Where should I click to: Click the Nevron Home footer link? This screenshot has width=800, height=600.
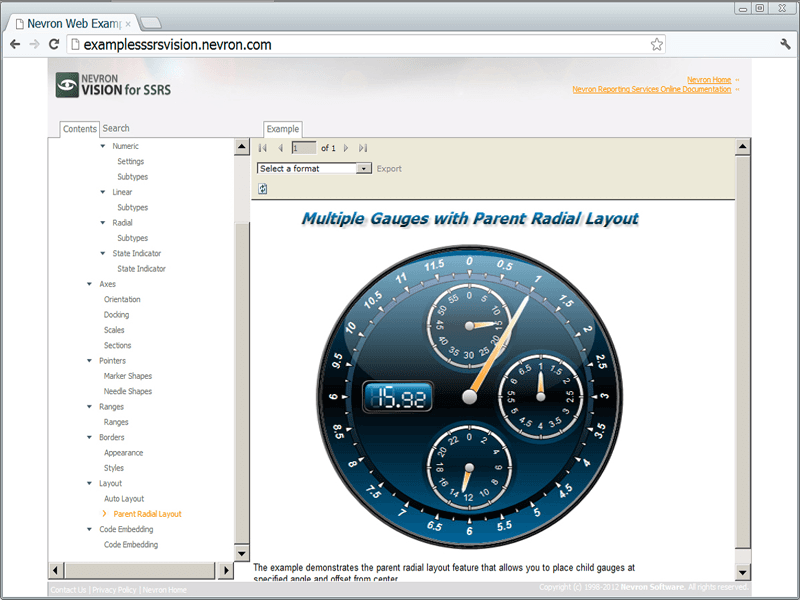coord(164,589)
